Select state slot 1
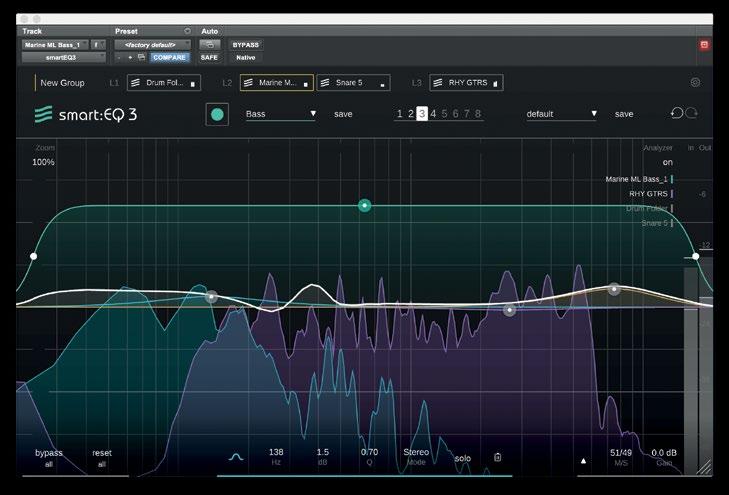The height and width of the screenshot is (495, 729). pyautogui.click(x=399, y=114)
